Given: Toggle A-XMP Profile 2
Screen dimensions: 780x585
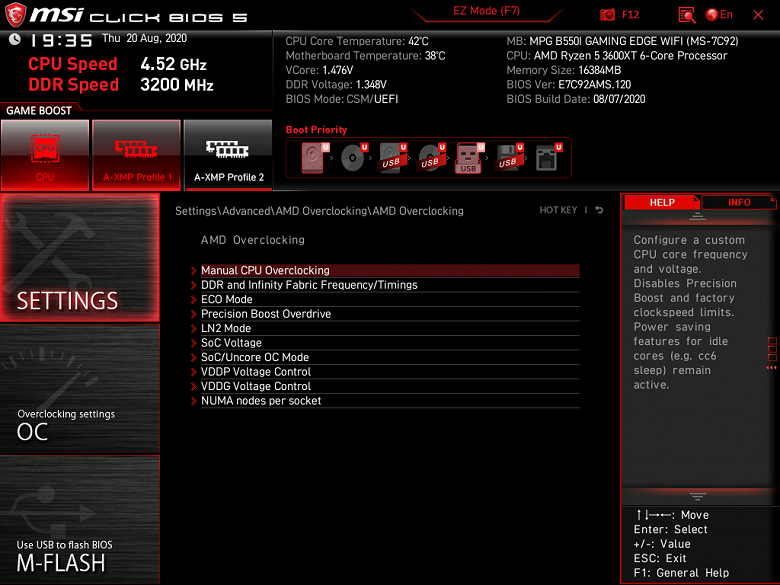Looking at the screenshot, I should pos(228,155).
